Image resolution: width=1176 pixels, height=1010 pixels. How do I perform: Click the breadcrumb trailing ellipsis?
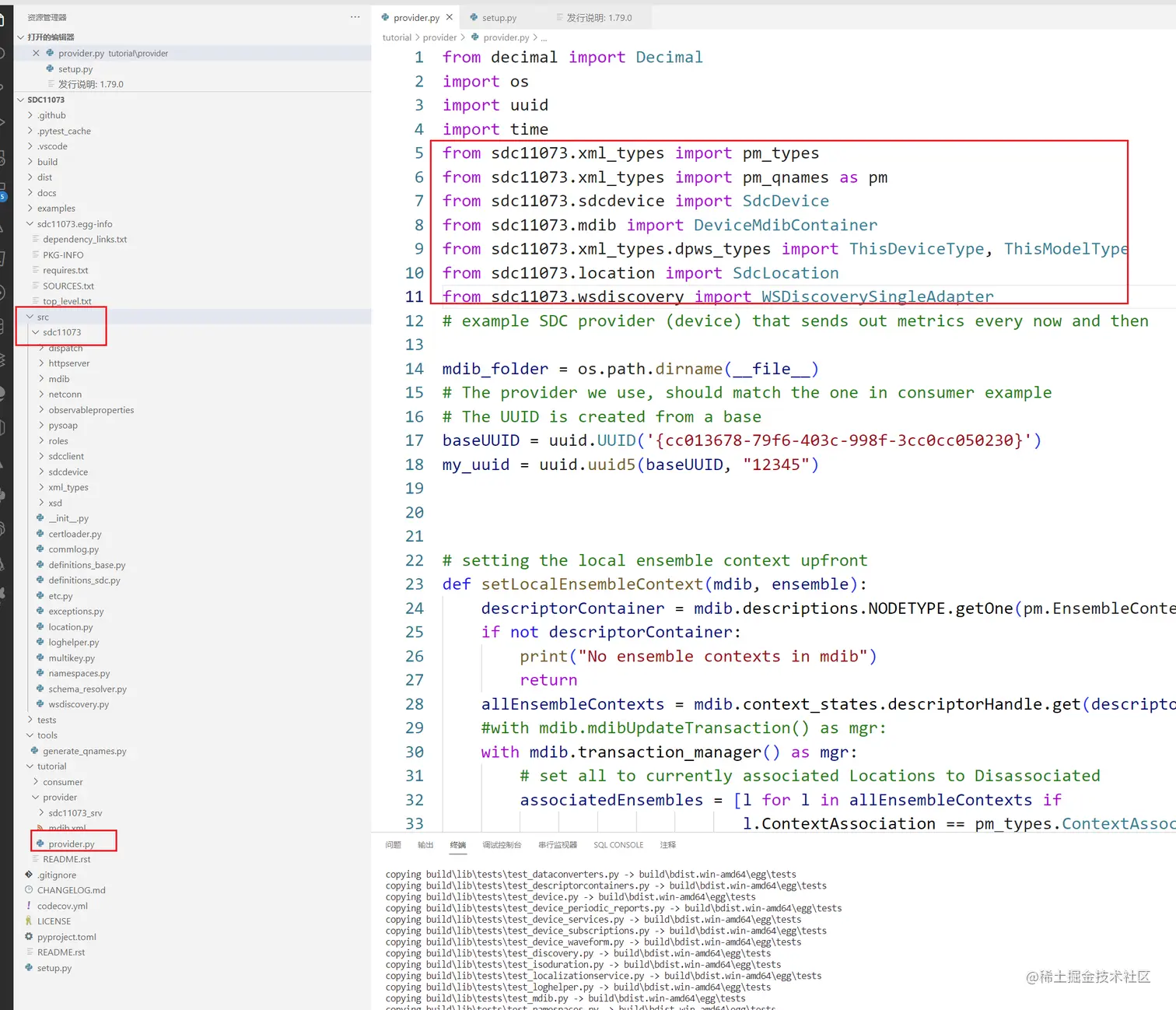[x=544, y=37]
